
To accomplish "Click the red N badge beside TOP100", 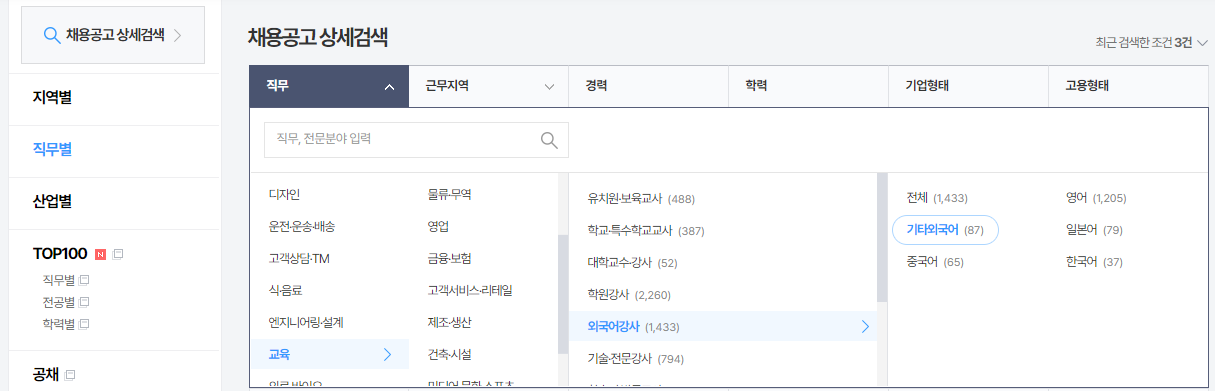I will [100, 254].
